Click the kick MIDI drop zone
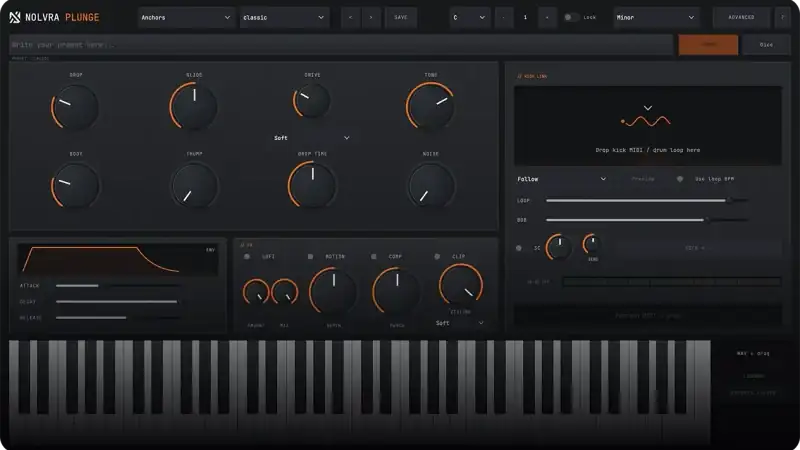 (647, 126)
